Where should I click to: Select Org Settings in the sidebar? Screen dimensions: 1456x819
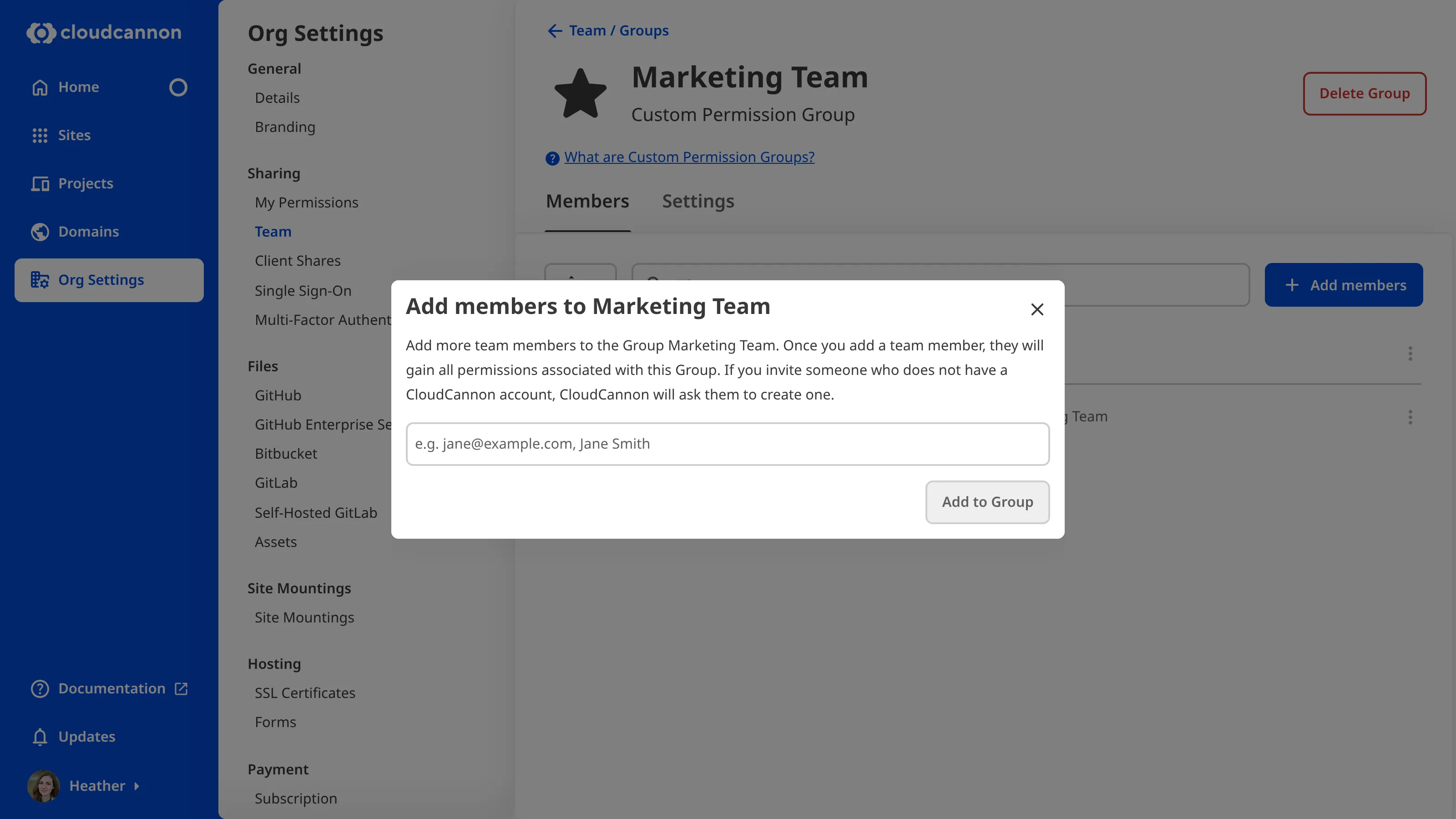(109, 280)
